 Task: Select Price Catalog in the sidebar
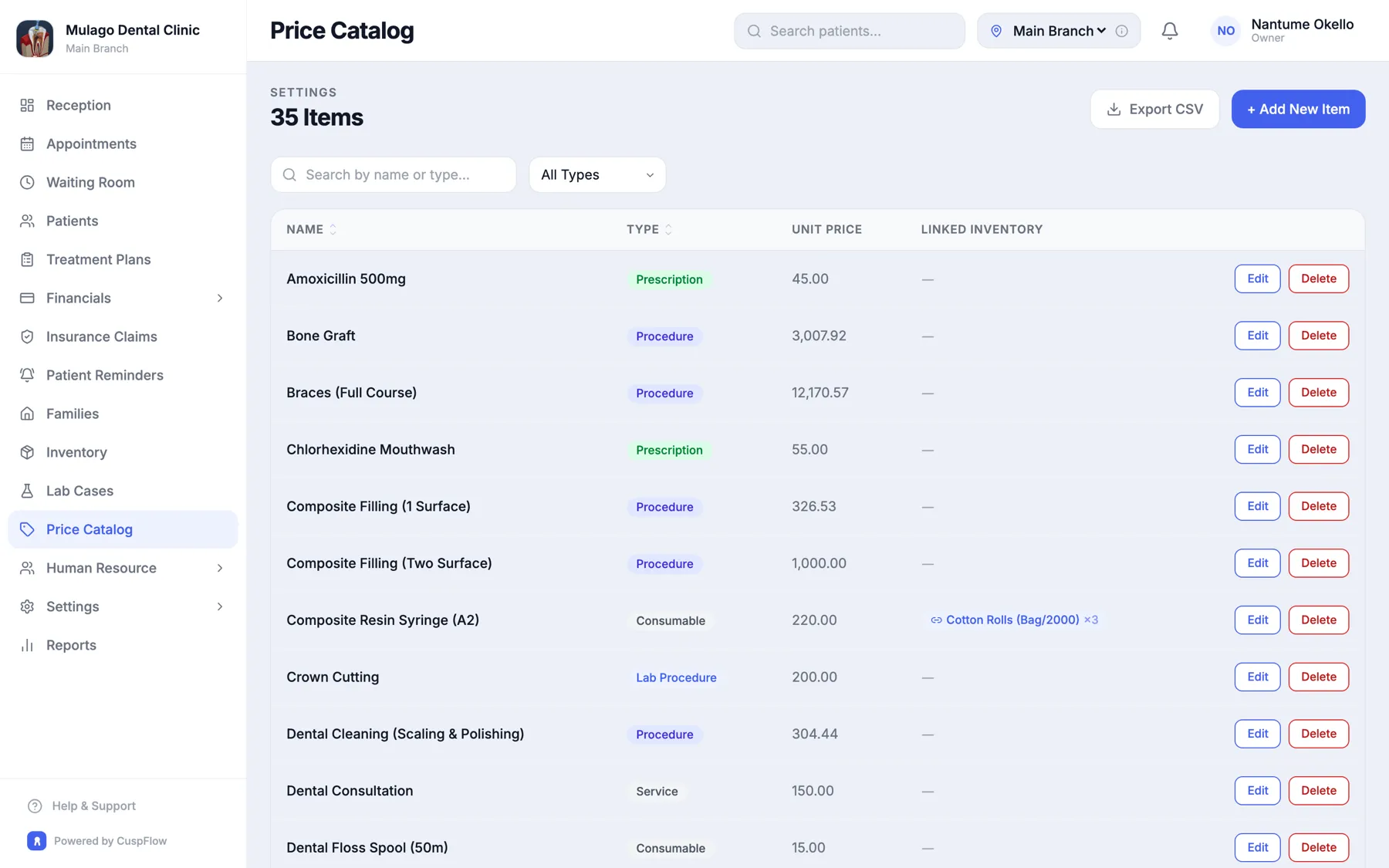tap(123, 529)
